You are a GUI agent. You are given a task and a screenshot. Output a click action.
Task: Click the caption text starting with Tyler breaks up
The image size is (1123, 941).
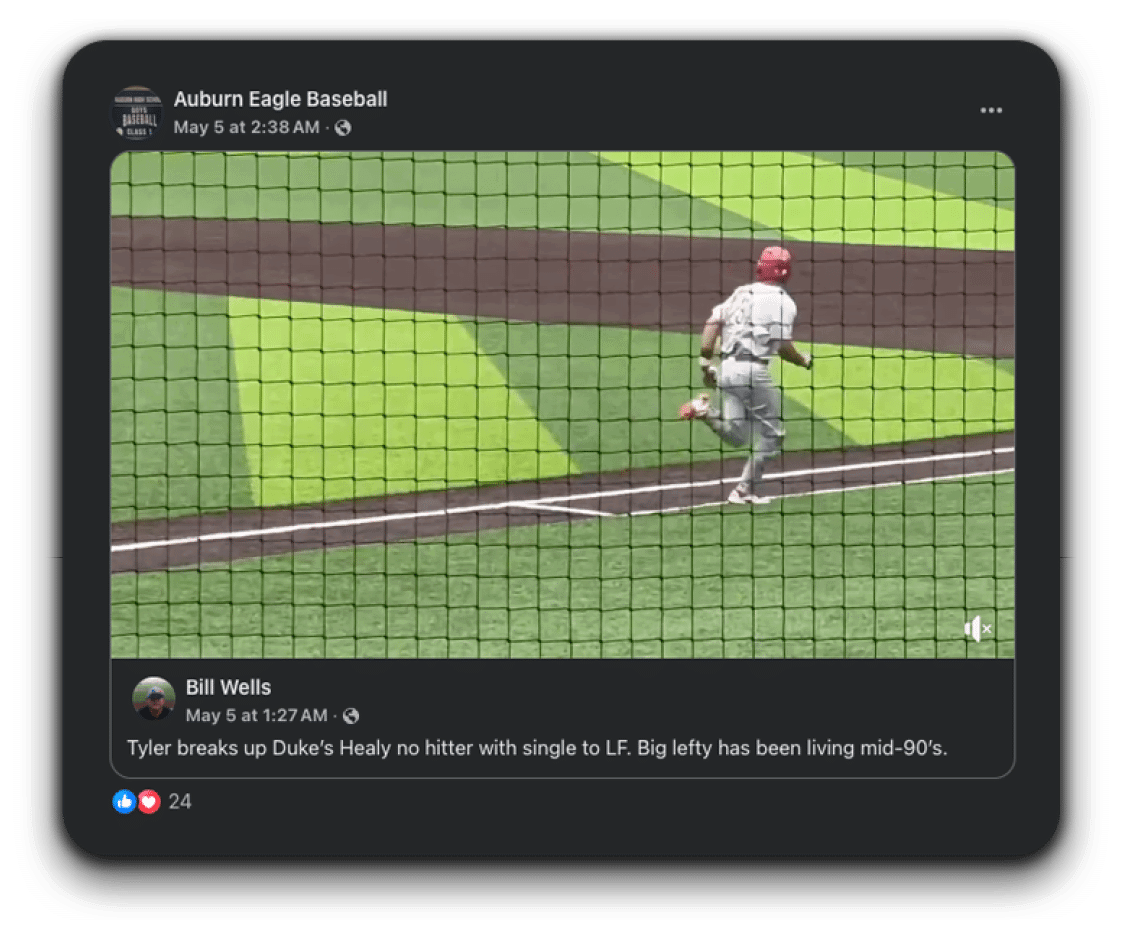pyautogui.click(x=537, y=748)
